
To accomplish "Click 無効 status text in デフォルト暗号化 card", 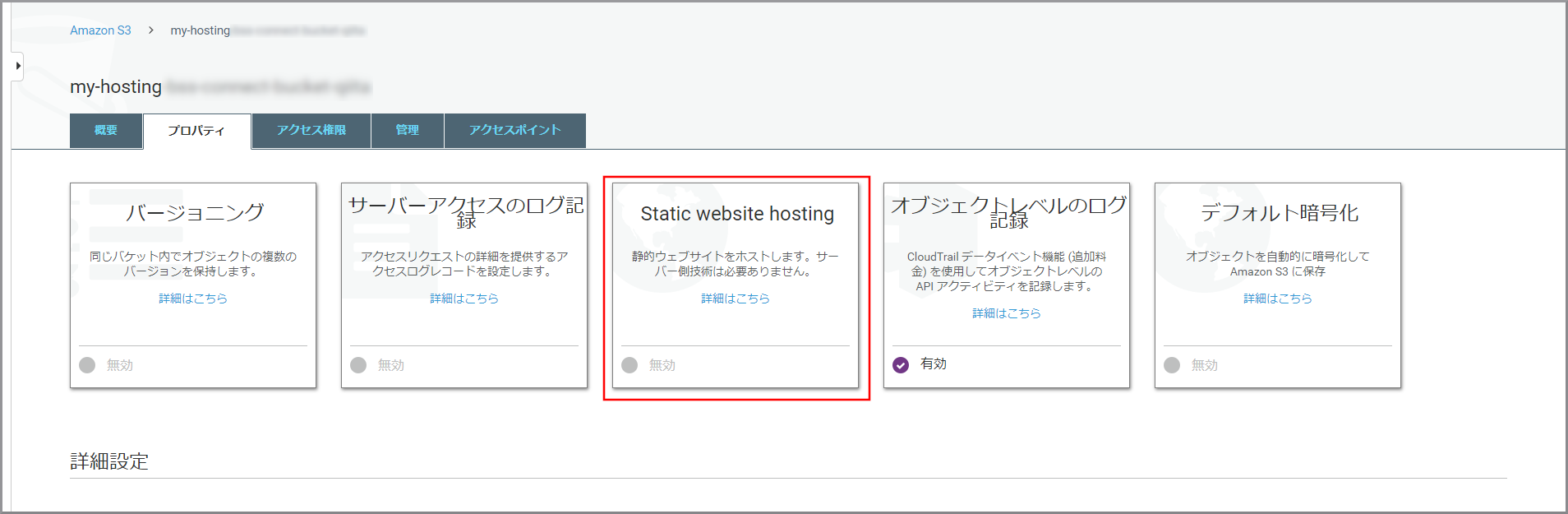I will pos(1205,365).
